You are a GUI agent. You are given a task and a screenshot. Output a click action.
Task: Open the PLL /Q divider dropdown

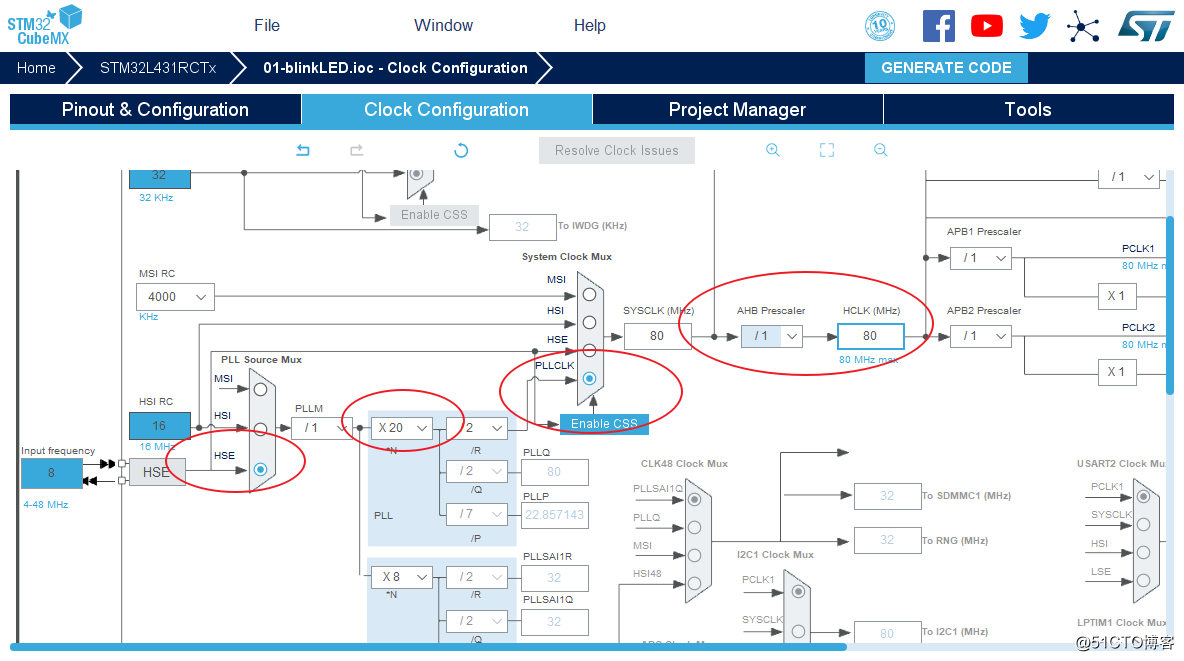pos(477,471)
